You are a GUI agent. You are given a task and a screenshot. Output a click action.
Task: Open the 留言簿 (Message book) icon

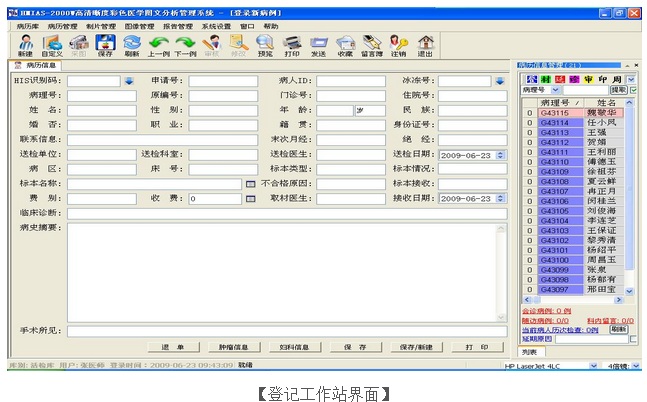pos(372,43)
